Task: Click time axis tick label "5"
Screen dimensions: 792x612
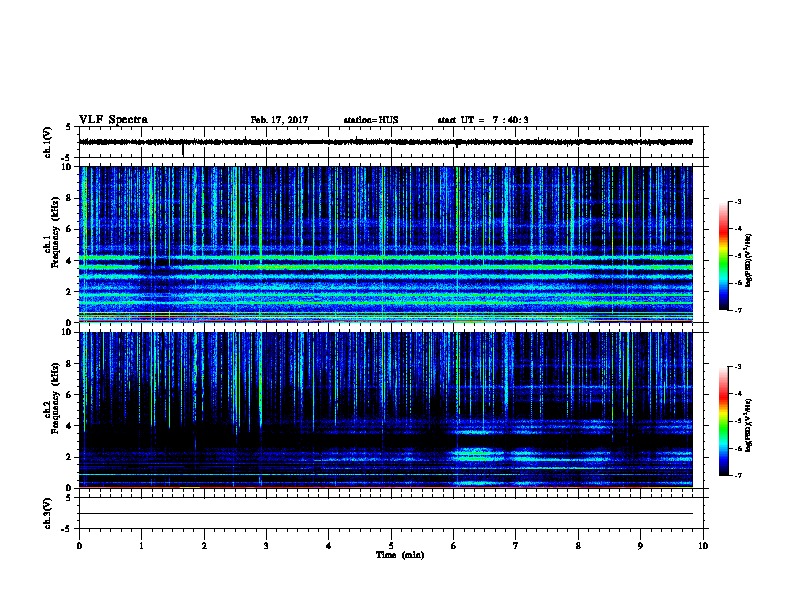Action: pos(391,546)
